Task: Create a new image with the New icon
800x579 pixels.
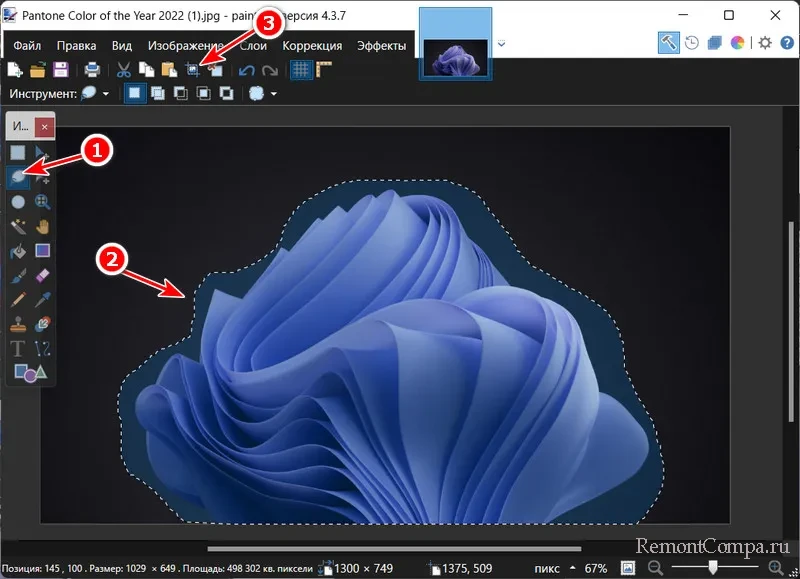Action: pyautogui.click(x=15, y=70)
